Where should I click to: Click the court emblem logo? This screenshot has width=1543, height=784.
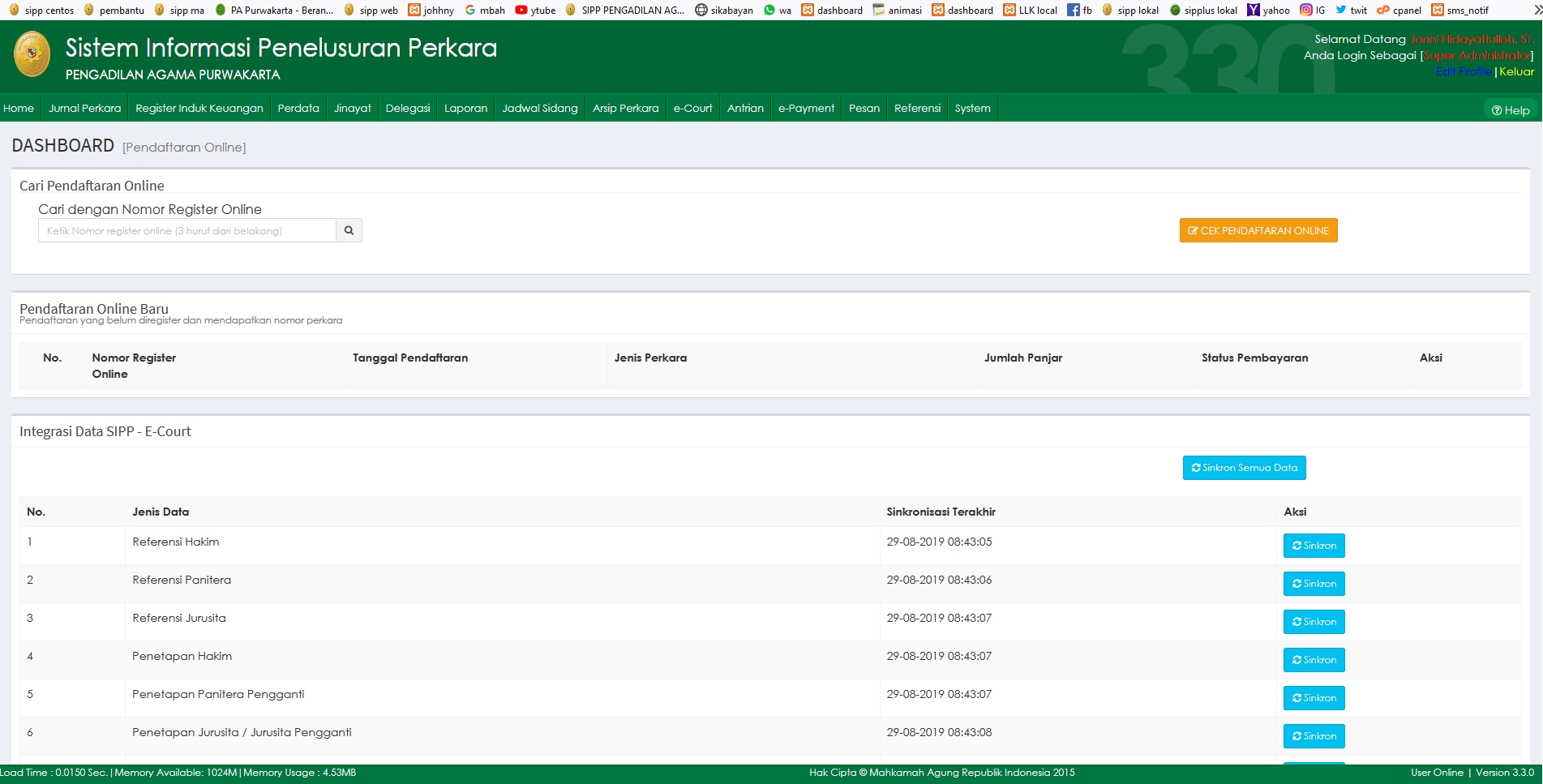pyautogui.click(x=32, y=54)
